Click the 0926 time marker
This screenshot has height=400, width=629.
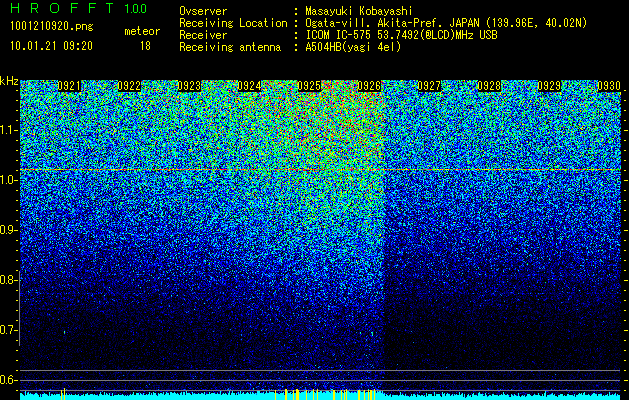tap(369, 86)
